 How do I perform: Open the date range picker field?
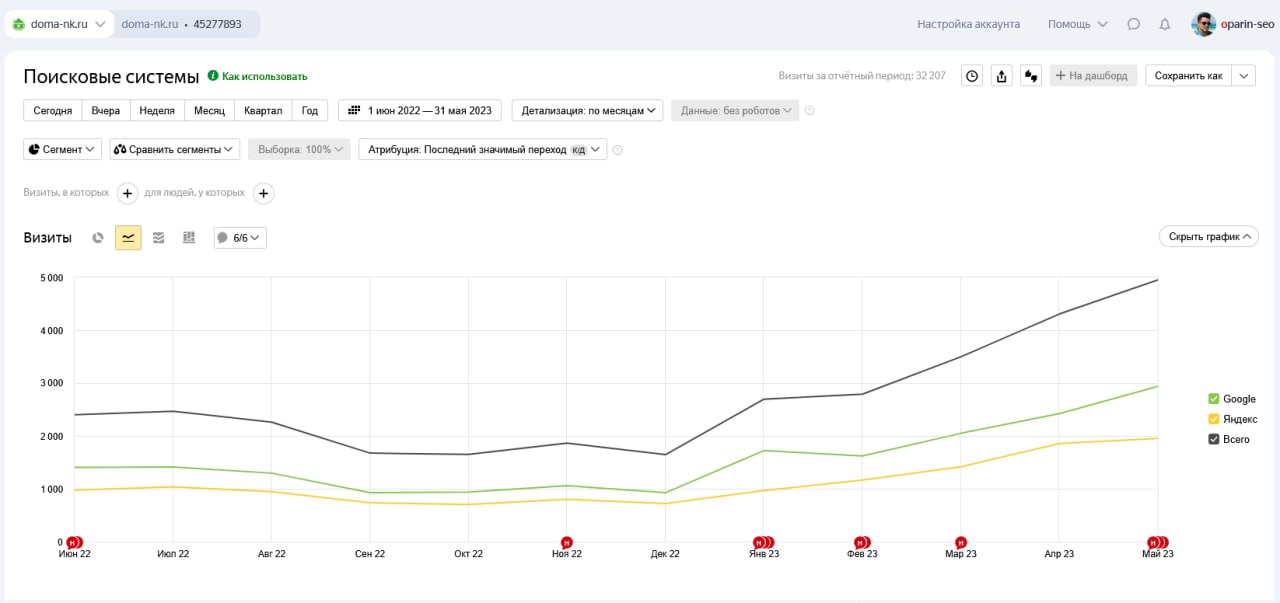pos(420,110)
